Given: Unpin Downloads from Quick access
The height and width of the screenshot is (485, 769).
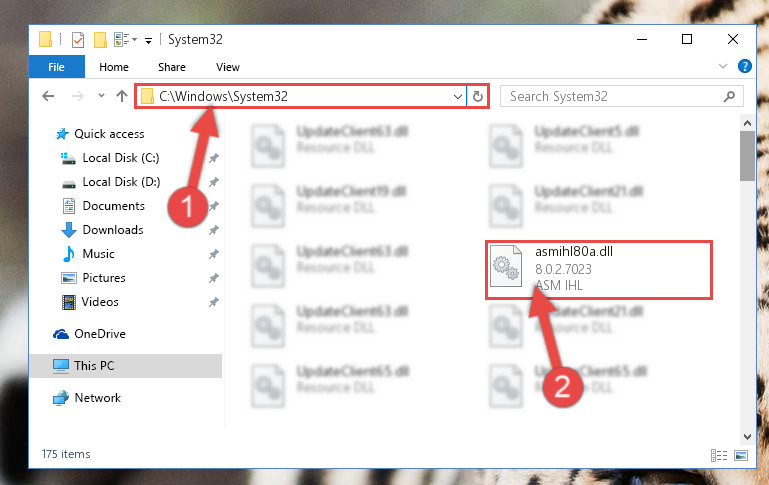Looking at the screenshot, I should [x=214, y=230].
